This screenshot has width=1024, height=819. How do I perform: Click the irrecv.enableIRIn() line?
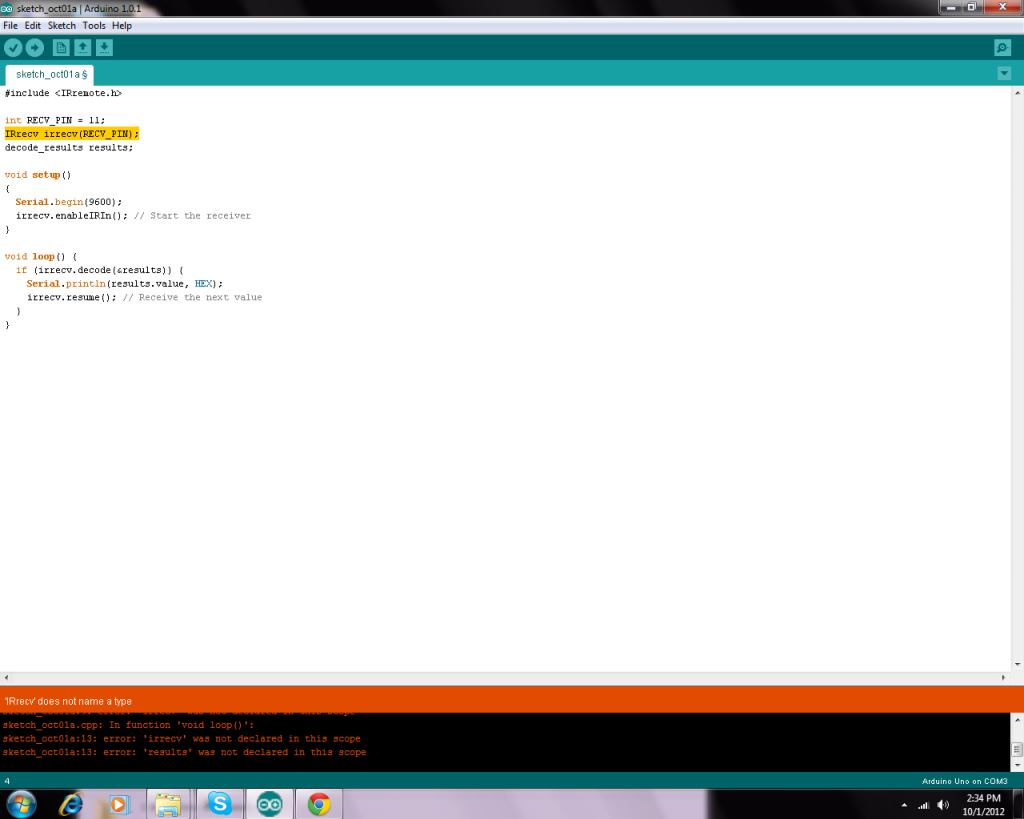pos(133,216)
